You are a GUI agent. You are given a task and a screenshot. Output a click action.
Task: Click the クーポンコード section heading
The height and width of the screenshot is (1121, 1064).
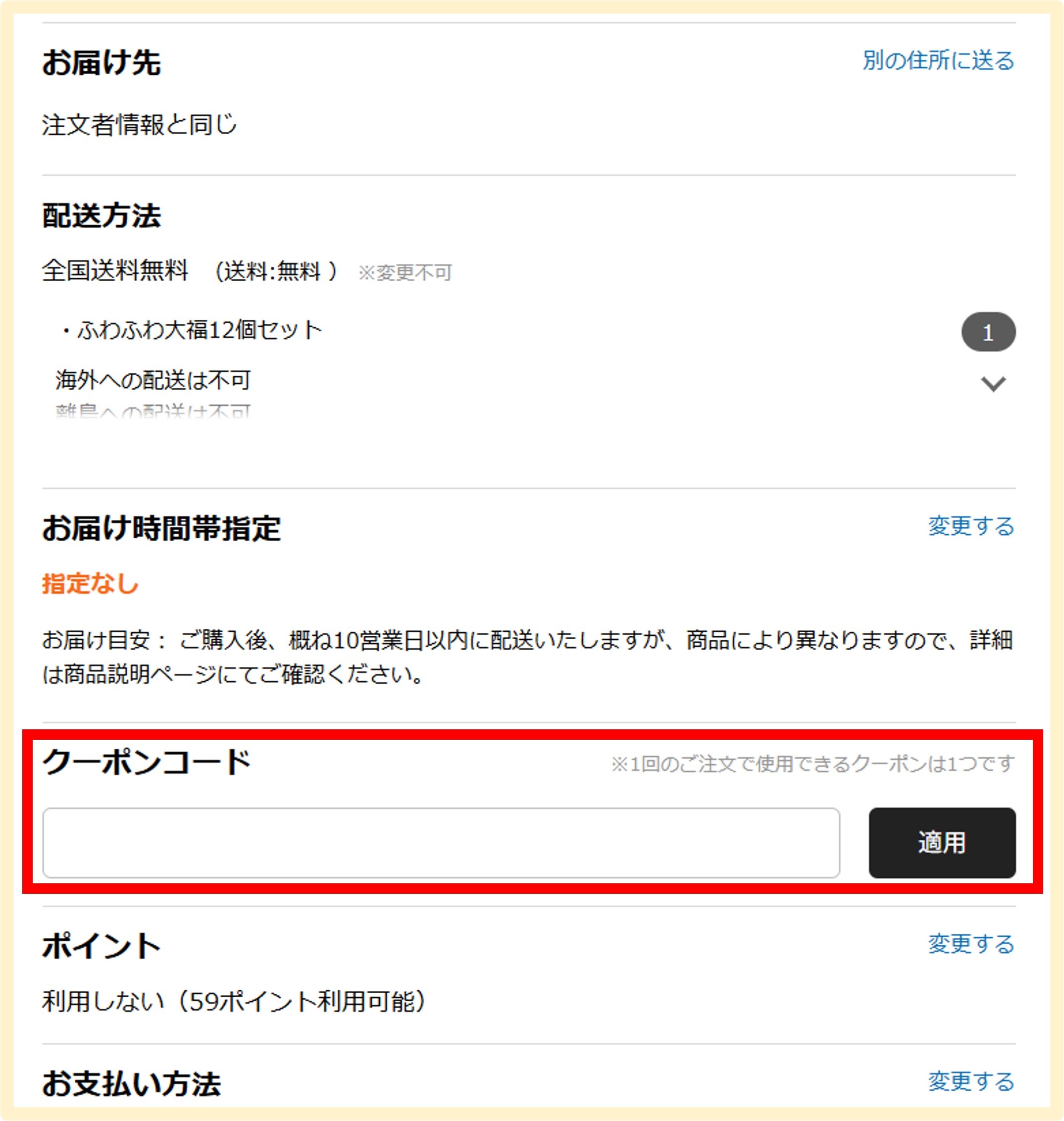tap(147, 762)
